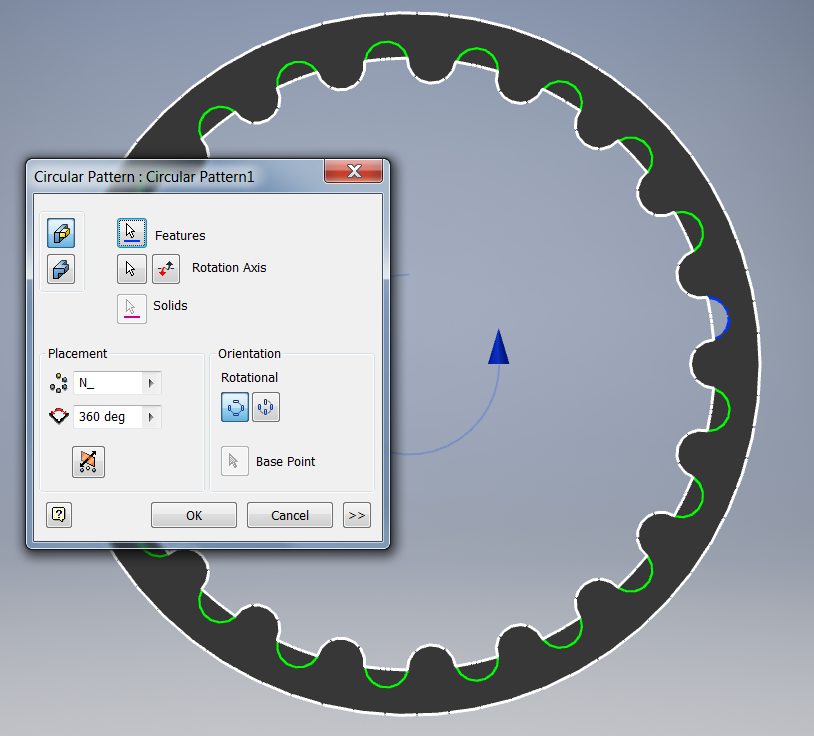Open the angle field flyout arrow

point(152,417)
